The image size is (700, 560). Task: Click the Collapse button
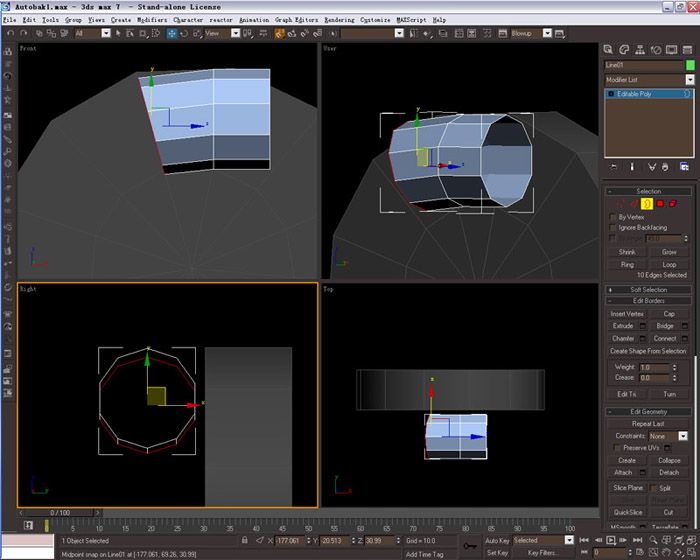point(669,460)
